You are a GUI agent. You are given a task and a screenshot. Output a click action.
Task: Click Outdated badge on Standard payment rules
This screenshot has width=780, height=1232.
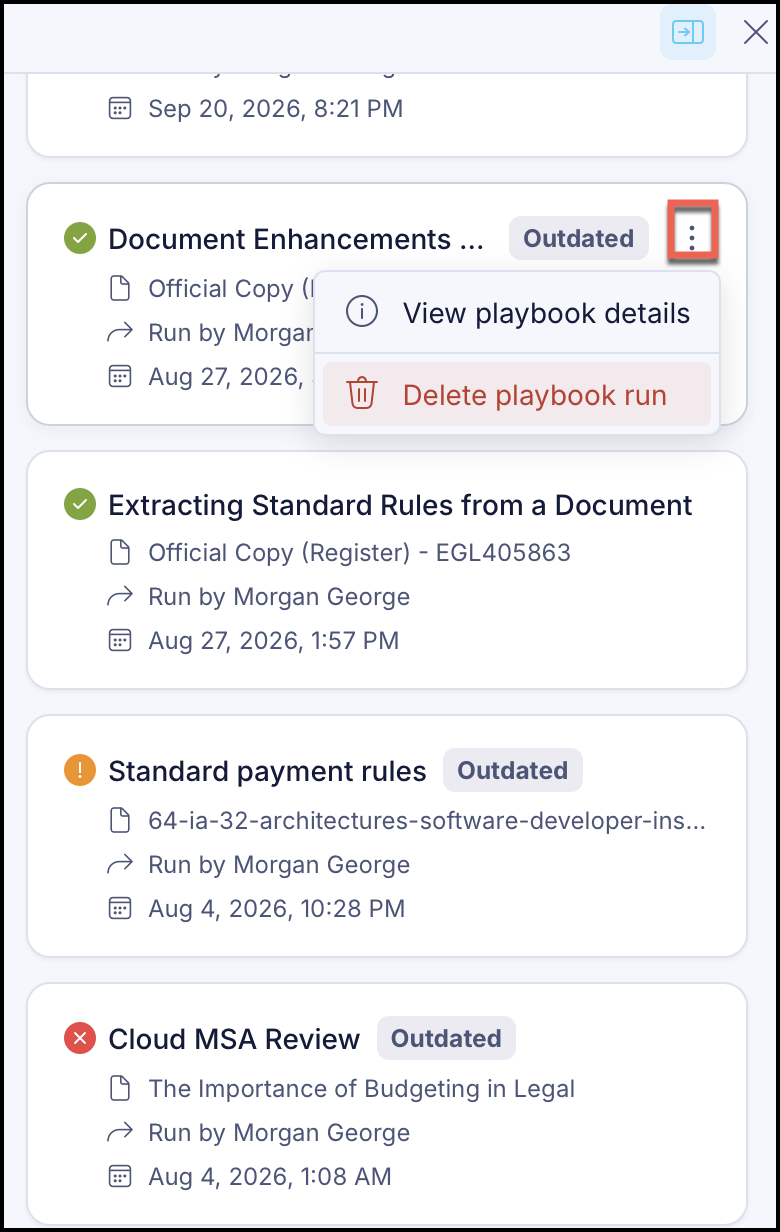512,770
